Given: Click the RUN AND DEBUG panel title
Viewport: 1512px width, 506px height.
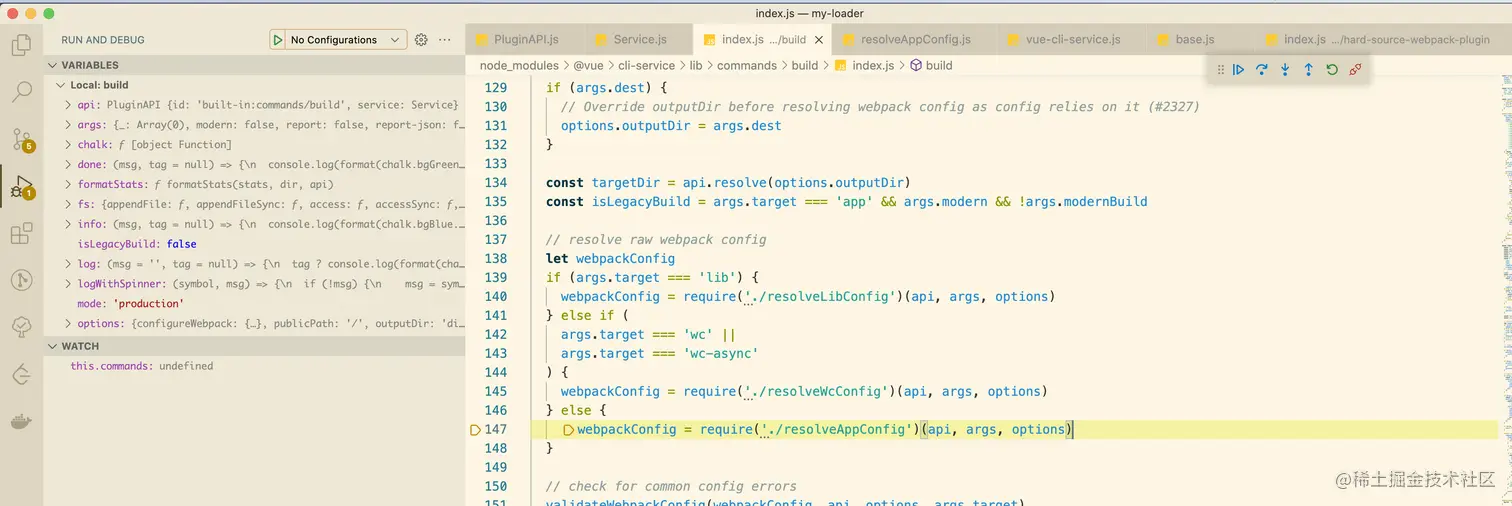Looking at the screenshot, I should pos(103,40).
